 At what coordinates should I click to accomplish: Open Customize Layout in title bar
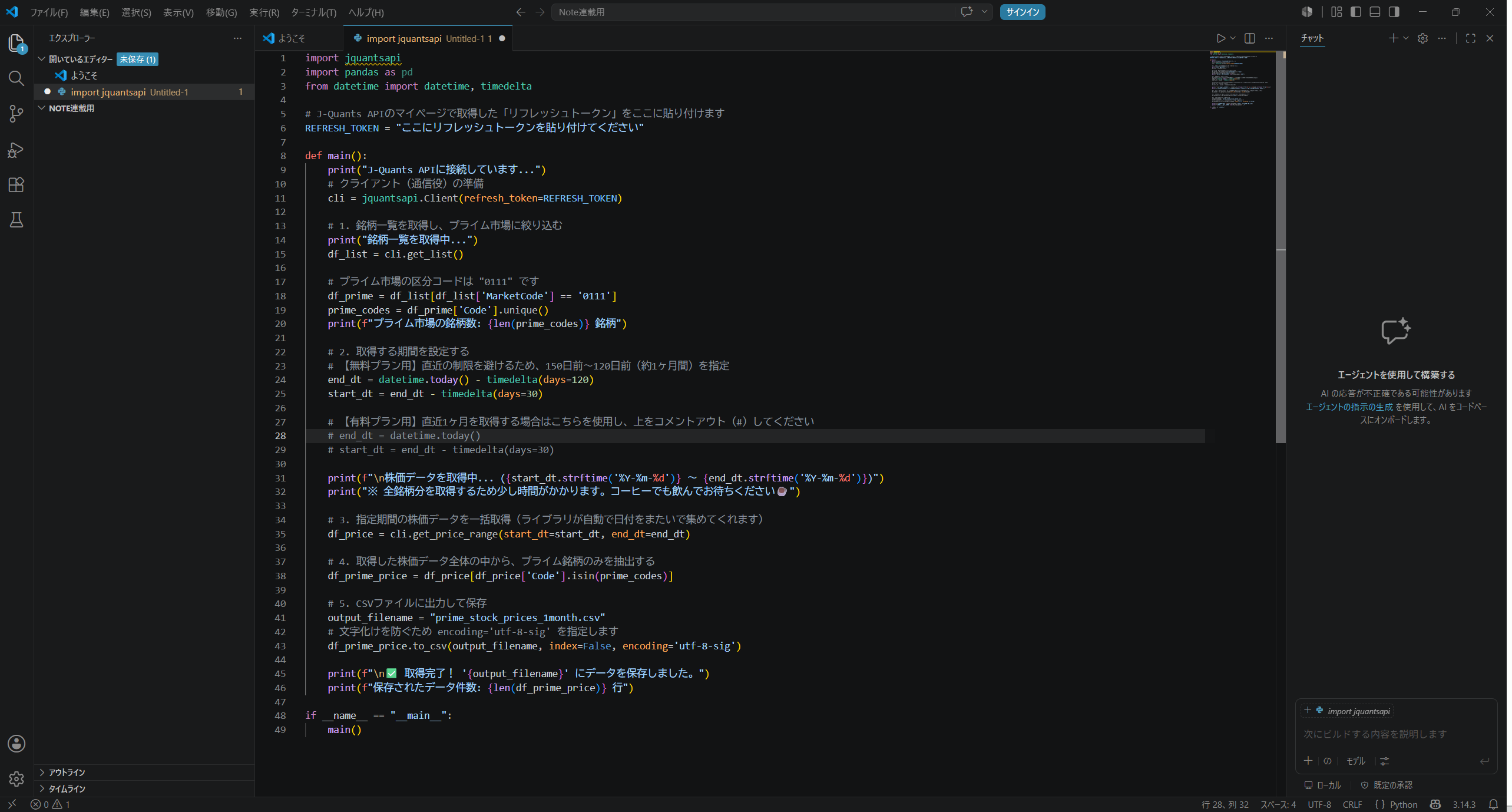click(1336, 12)
